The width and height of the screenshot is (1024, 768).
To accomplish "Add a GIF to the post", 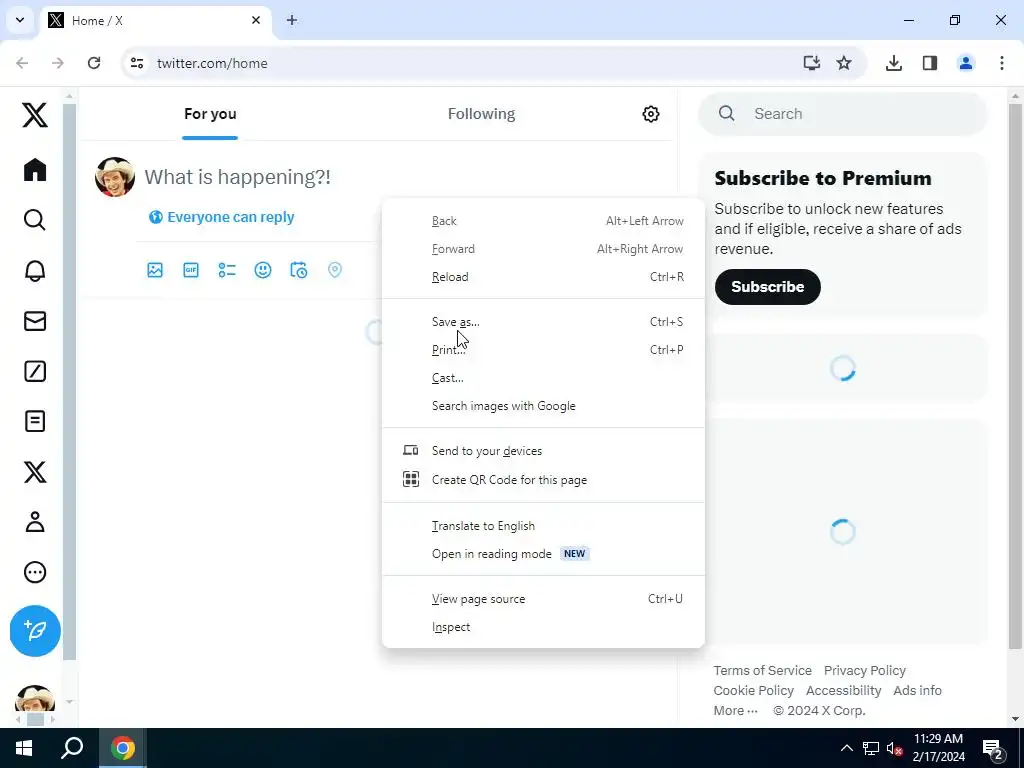I will click(x=191, y=270).
